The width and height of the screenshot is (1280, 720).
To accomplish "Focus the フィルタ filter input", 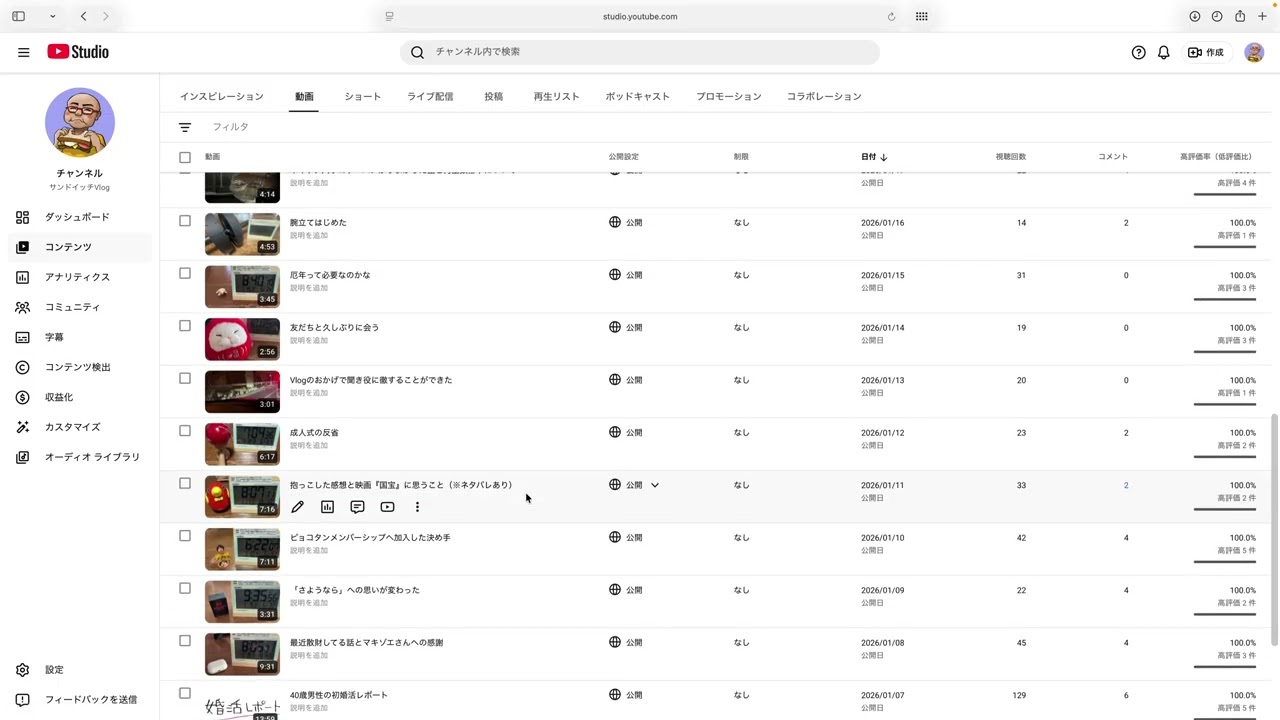I will (x=231, y=127).
